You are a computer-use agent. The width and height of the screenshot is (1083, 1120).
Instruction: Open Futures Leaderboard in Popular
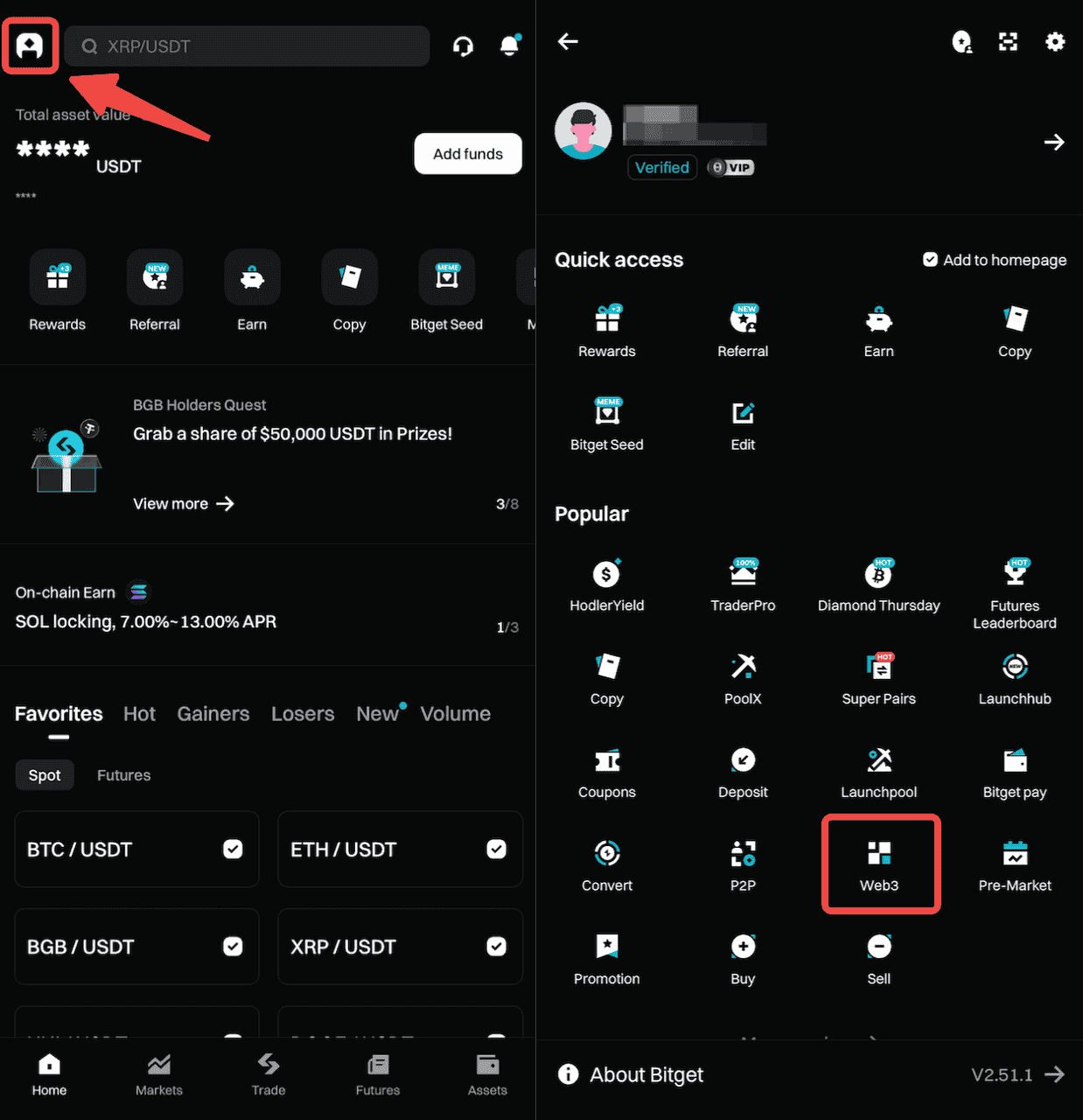click(1015, 594)
